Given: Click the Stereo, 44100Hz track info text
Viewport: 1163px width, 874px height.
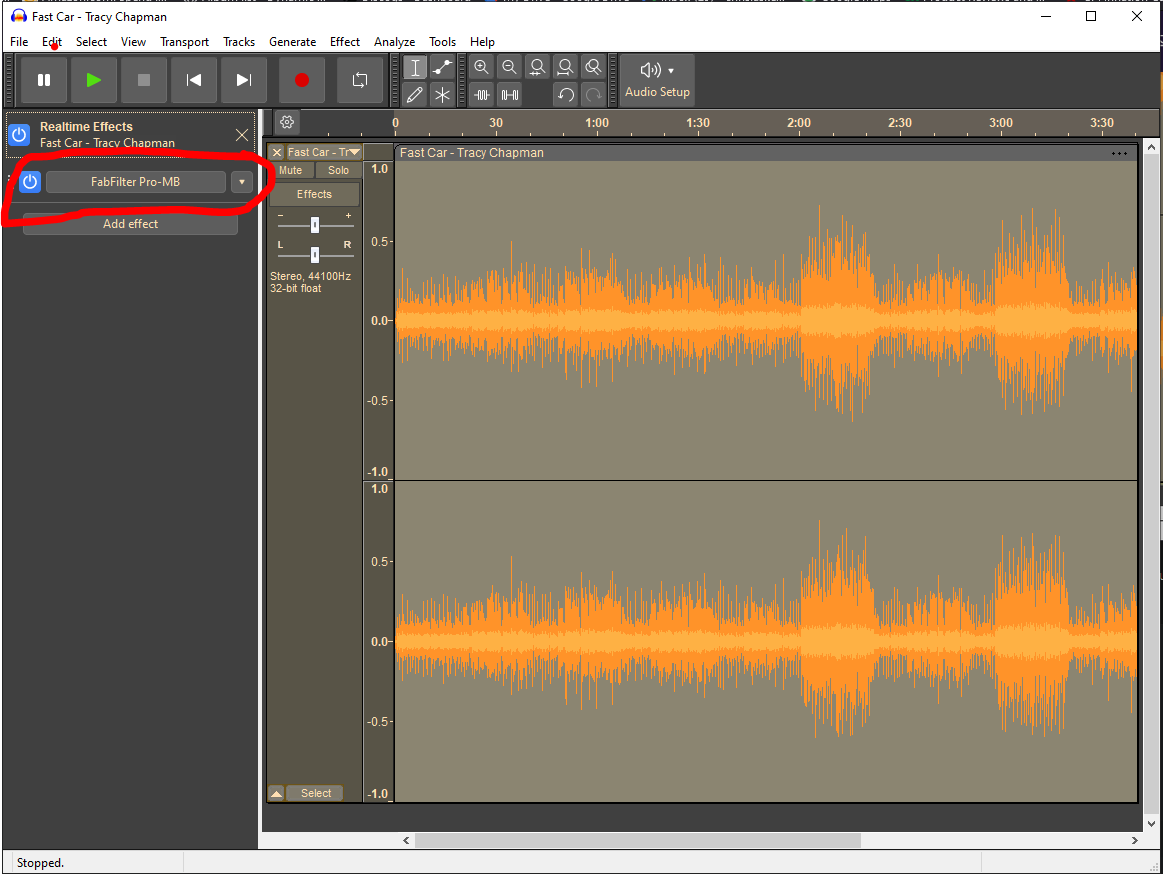Looking at the screenshot, I should 311,276.
